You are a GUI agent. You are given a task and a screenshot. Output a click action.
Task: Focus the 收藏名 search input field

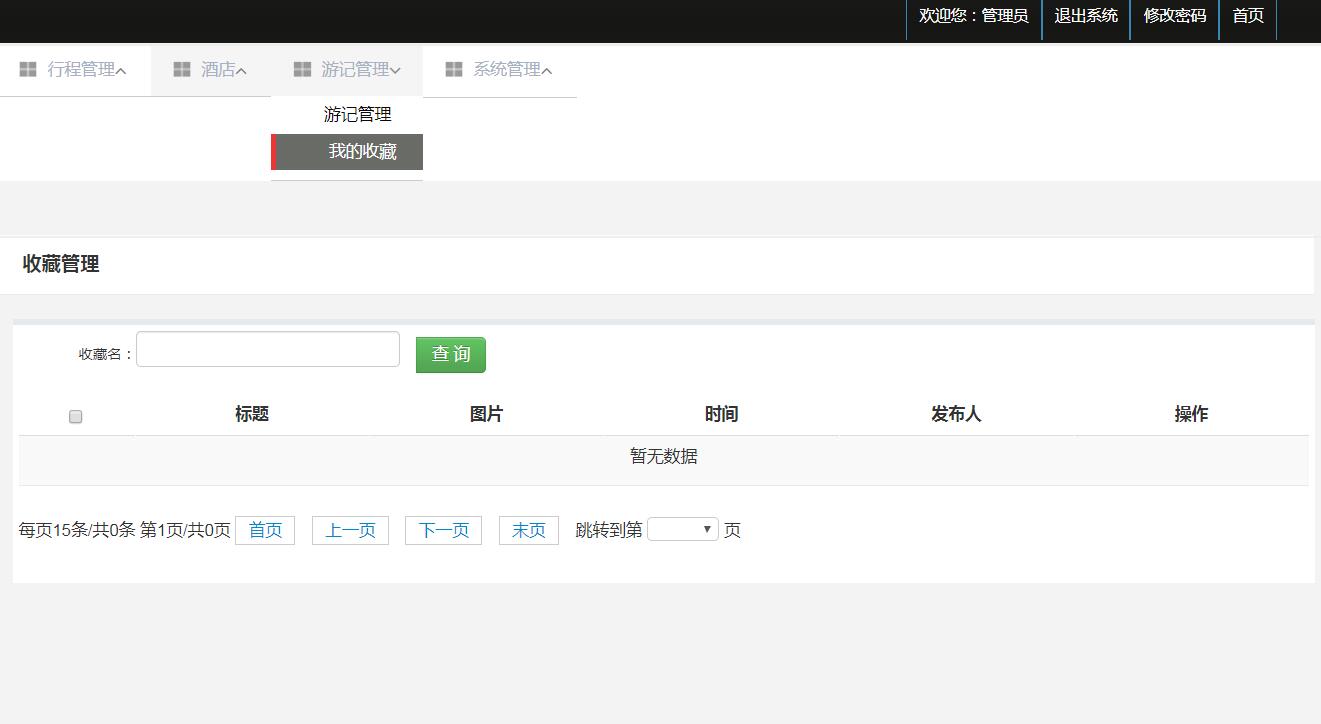(x=268, y=350)
